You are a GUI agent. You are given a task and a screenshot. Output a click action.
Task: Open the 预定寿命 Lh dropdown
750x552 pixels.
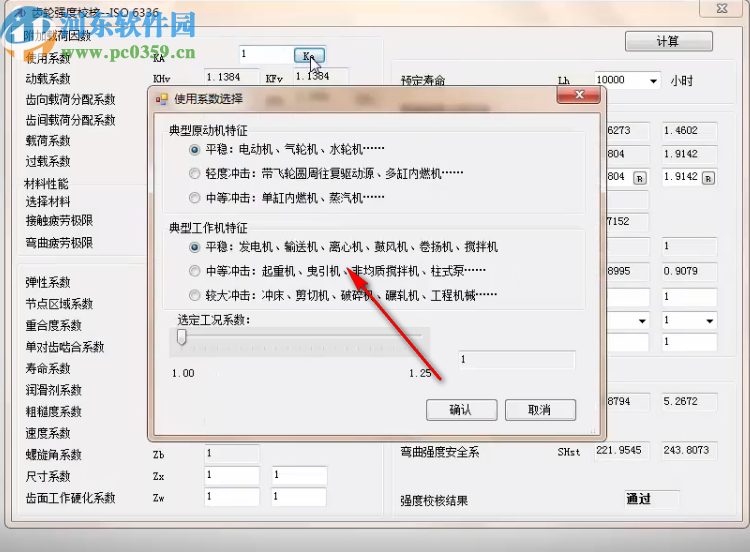(653, 81)
